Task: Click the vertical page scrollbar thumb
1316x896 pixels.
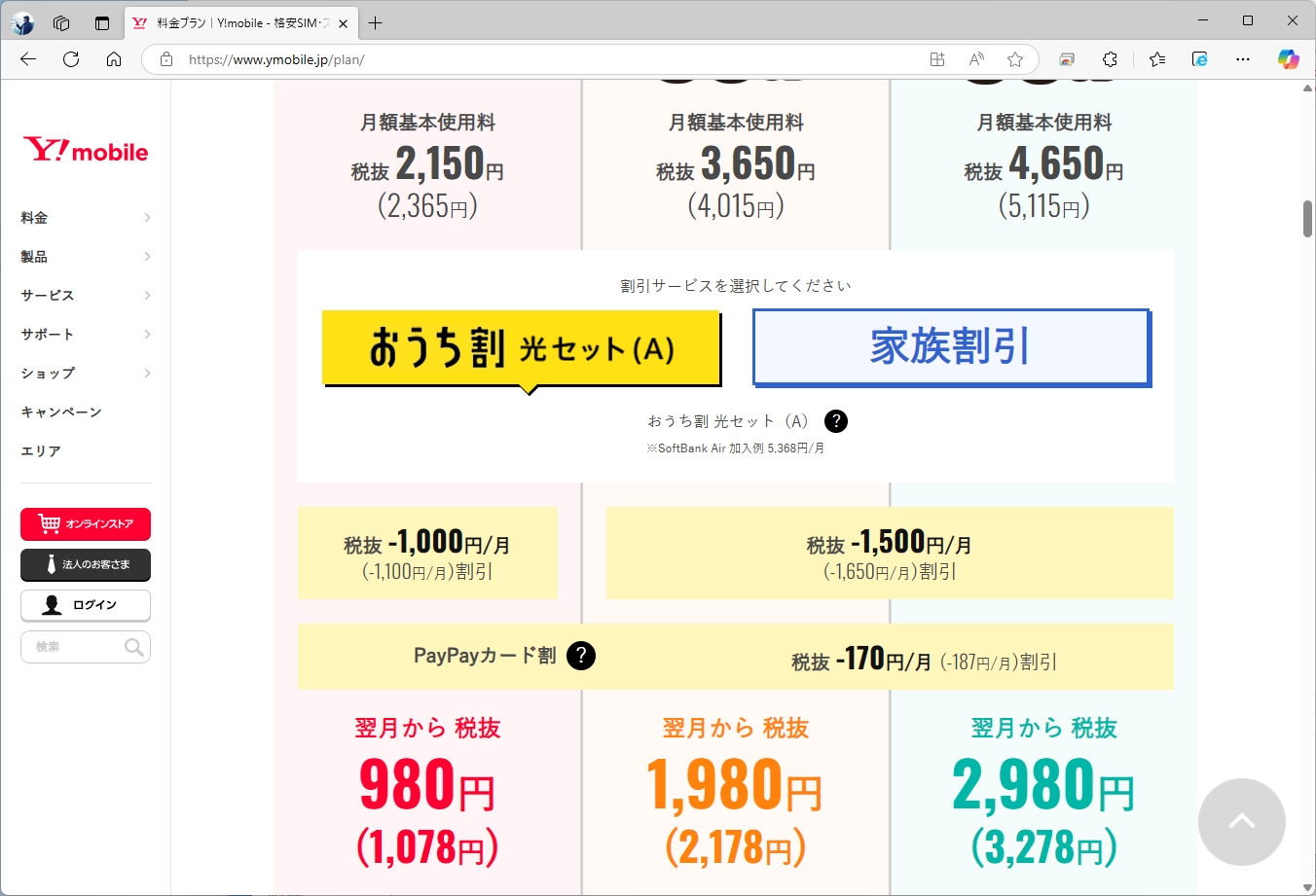Action: (x=1307, y=218)
